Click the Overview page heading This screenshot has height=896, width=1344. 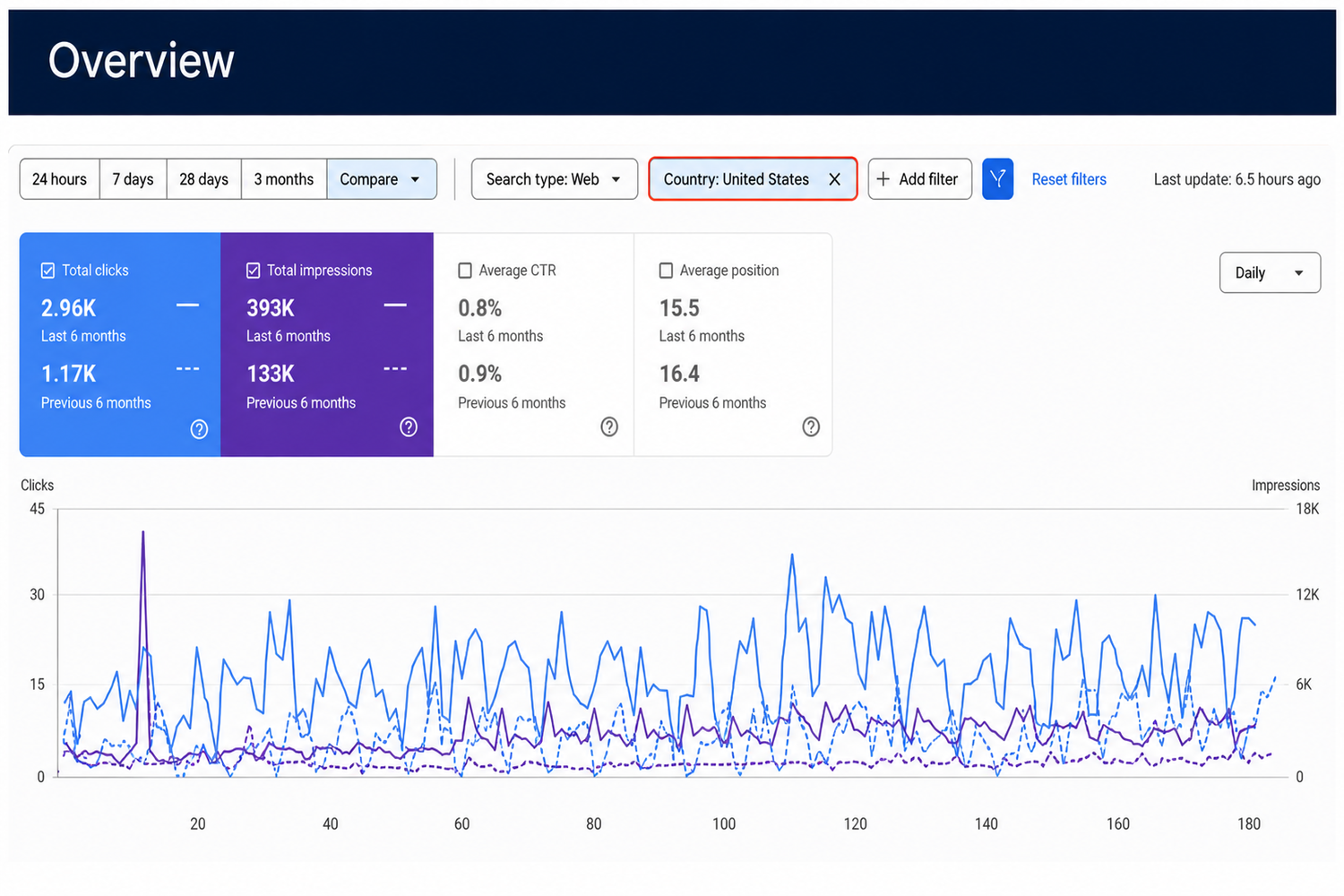pyautogui.click(x=142, y=61)
